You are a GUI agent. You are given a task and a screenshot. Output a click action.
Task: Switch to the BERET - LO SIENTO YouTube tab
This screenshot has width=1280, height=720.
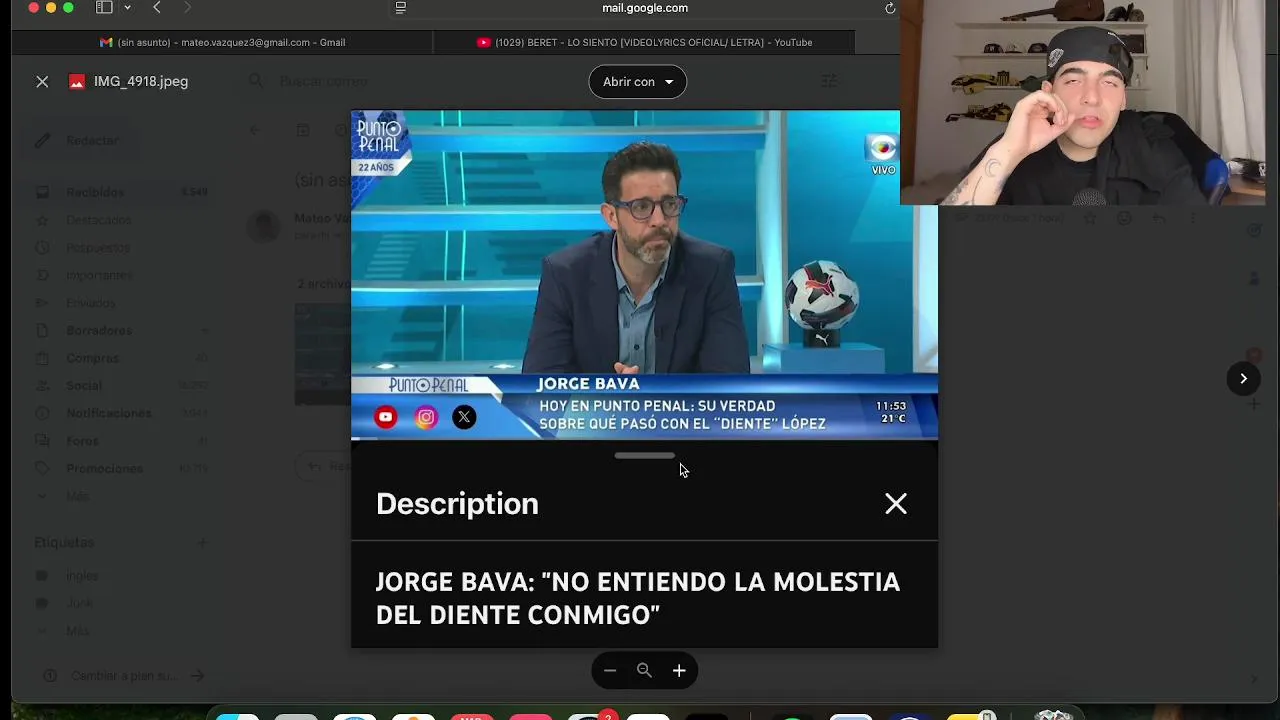644,42
